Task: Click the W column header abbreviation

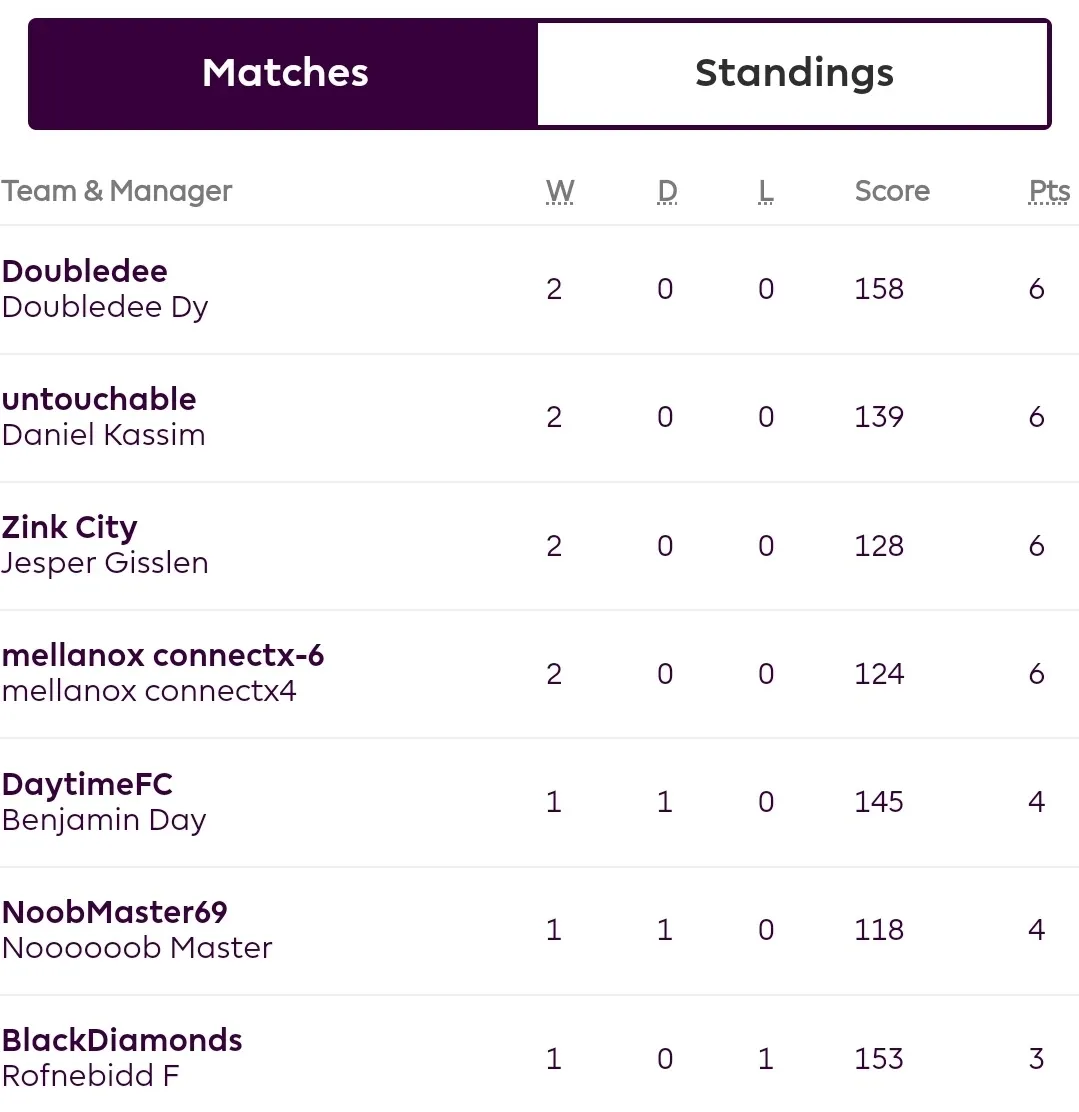Action: (x=560, y=191)
